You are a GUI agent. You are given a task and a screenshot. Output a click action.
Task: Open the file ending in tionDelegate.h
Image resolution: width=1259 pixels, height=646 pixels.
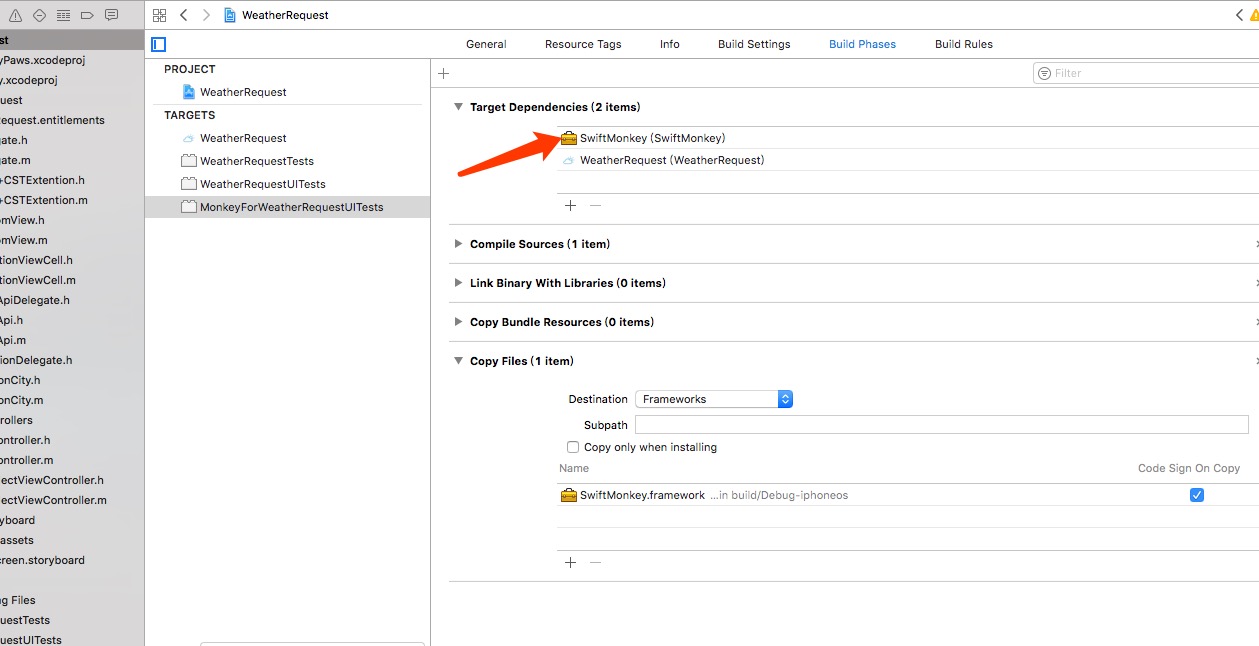point(36,360)
